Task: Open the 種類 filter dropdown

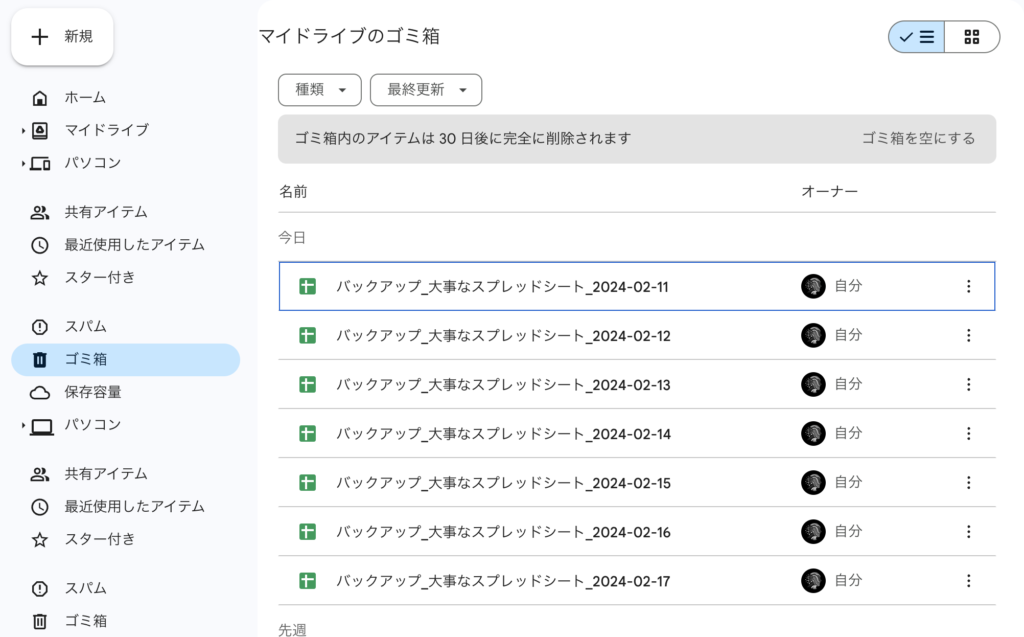Action: point(319,90)
